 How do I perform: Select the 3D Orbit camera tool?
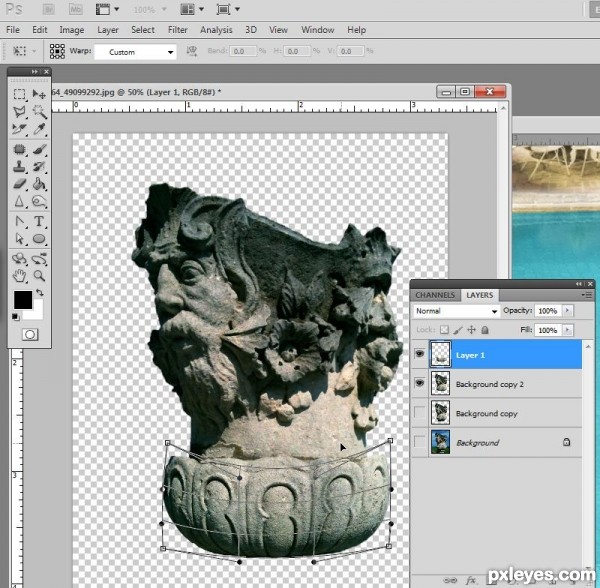coord(39,259)
